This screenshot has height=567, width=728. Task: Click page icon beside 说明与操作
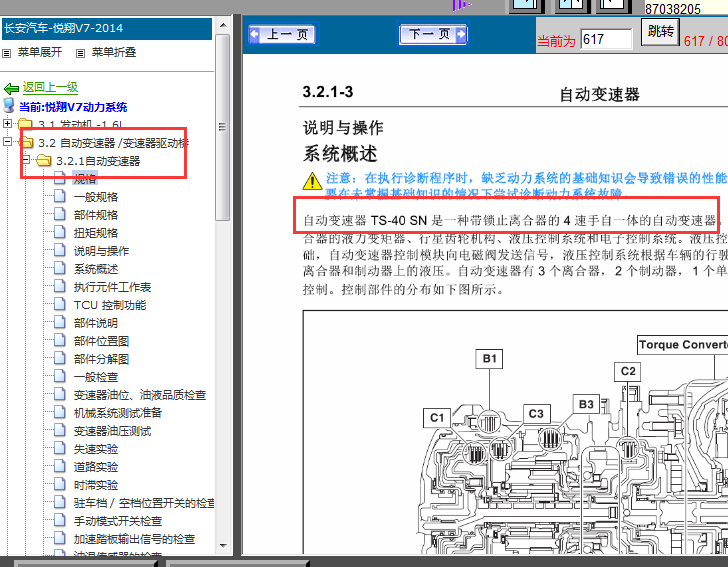pos(60,250)
